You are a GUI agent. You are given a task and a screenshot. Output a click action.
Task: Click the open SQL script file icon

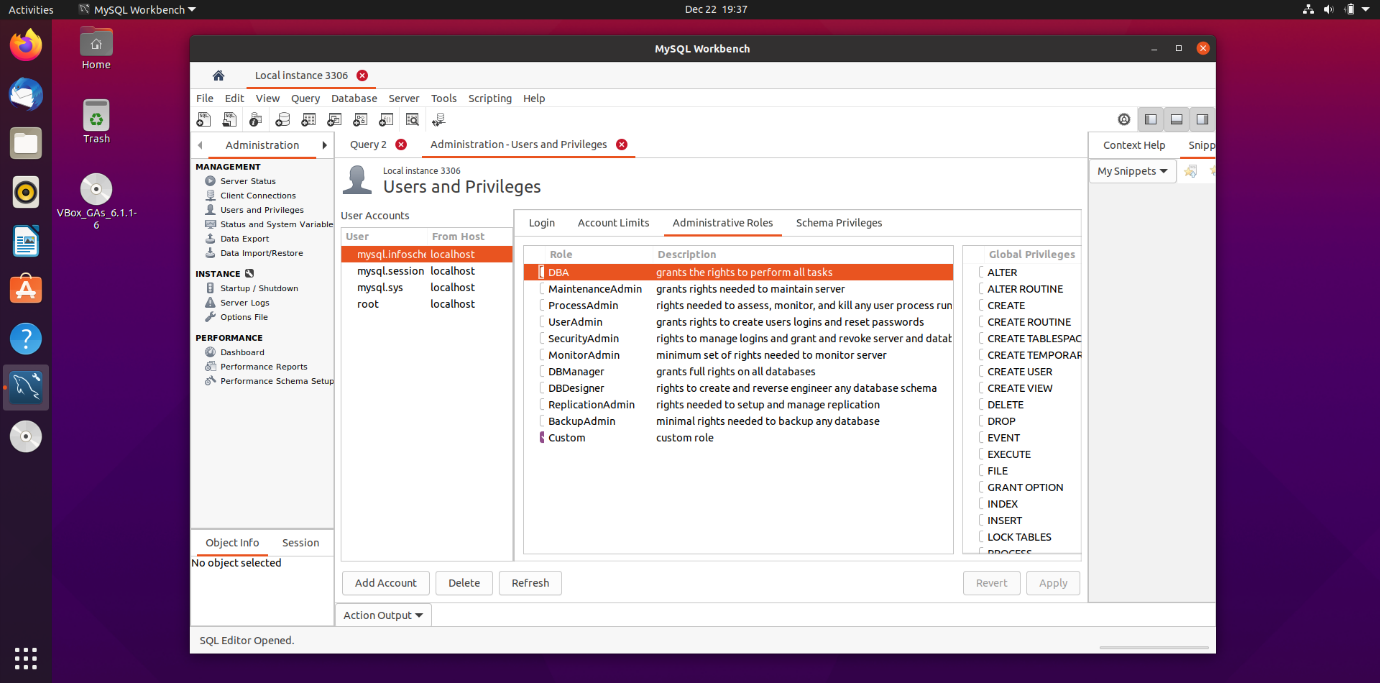(x=230, y=120)
